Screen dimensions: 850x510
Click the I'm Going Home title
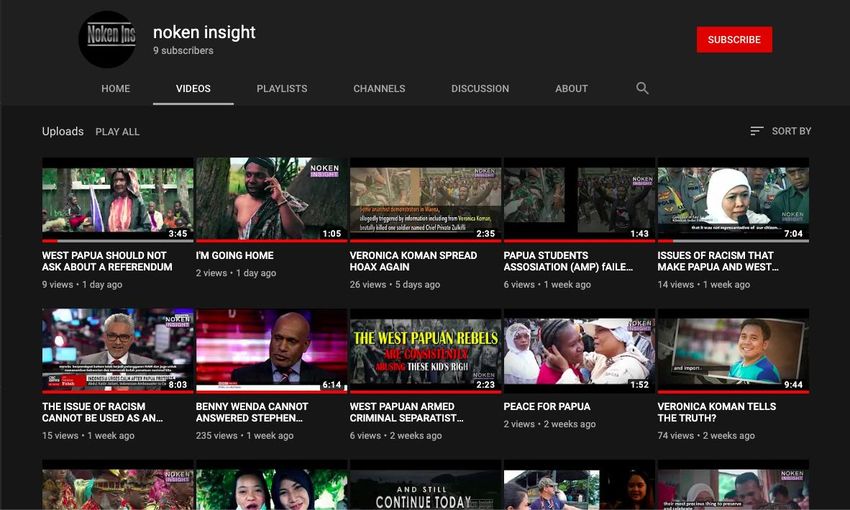pos(235,255)
